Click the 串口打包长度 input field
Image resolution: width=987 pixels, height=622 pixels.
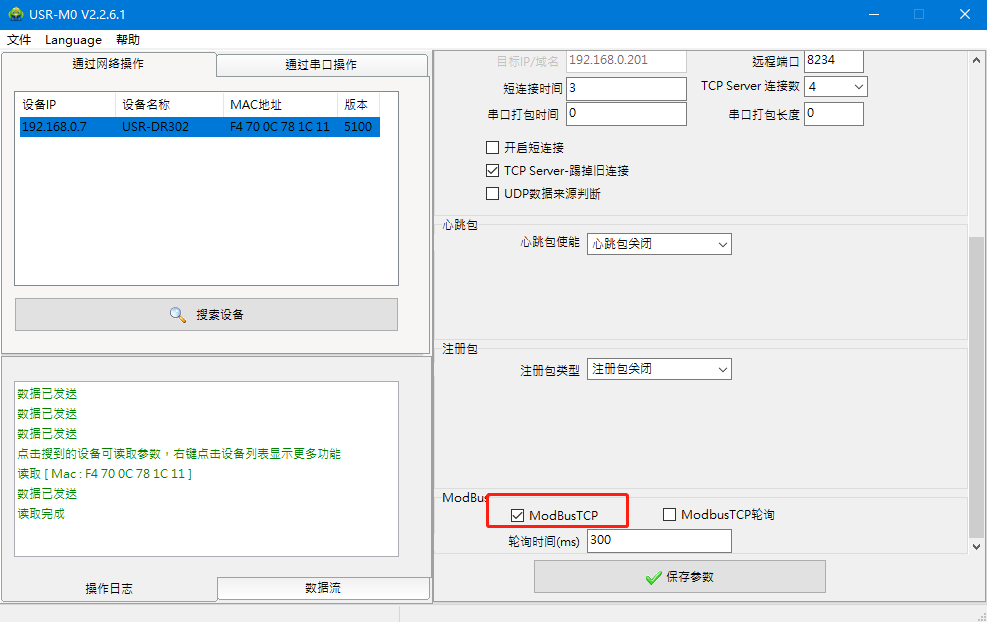tap(834, 114)
